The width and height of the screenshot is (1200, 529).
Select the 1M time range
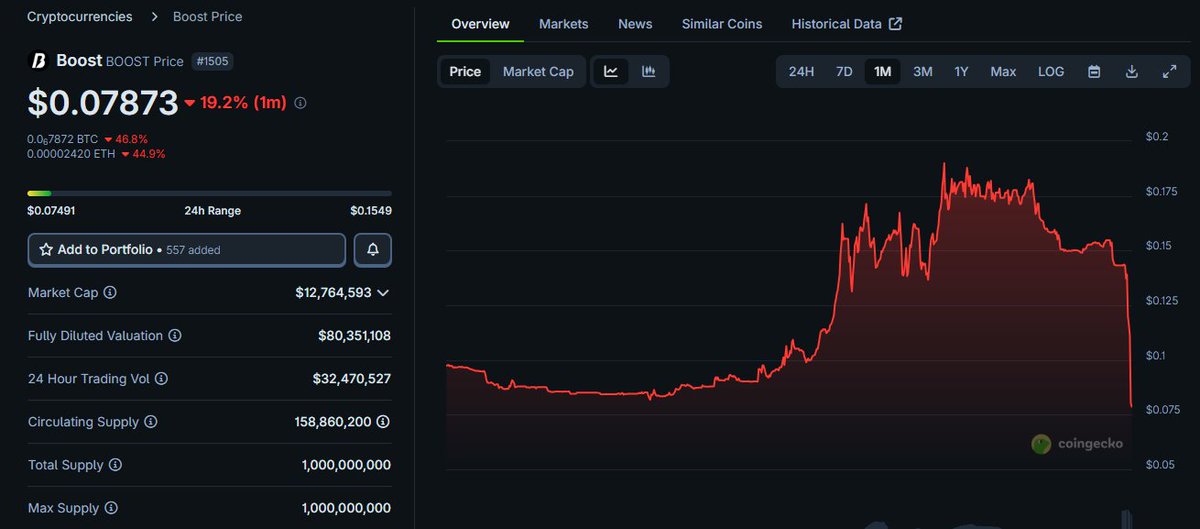point(883,71)
